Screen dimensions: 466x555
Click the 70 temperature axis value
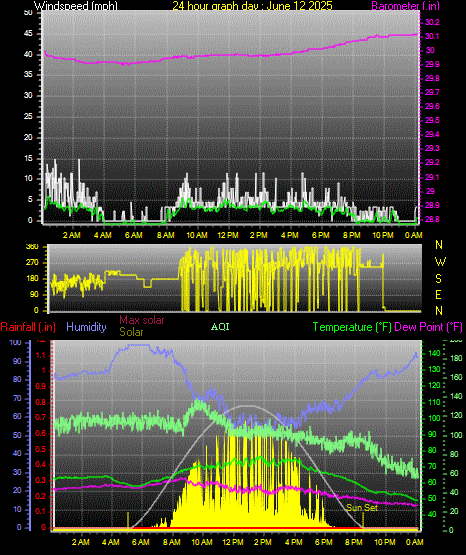432,467
